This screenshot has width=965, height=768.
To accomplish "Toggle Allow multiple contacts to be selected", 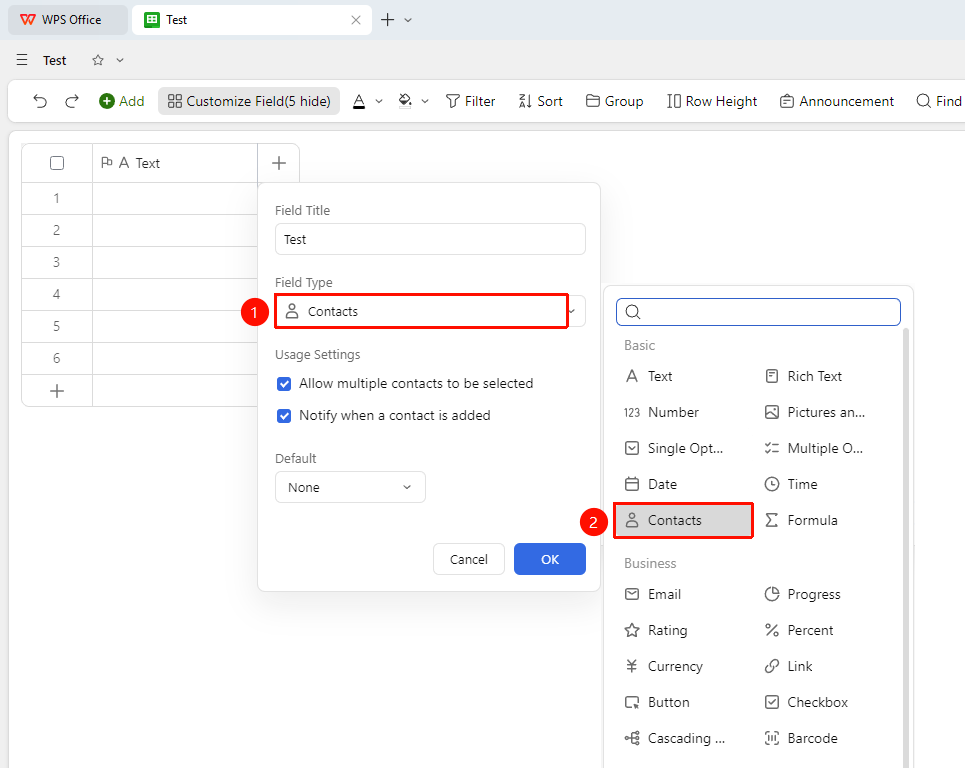I will (284, 384).
